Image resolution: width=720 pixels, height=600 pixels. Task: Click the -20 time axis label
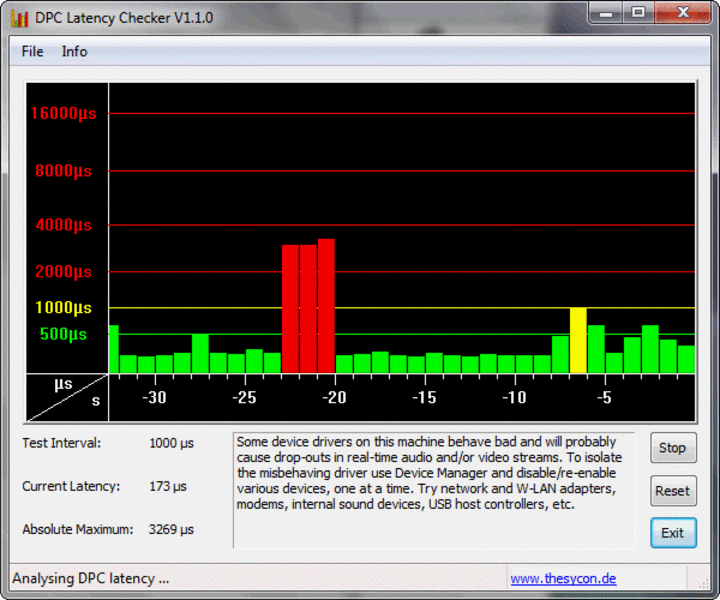pos(334,397)
